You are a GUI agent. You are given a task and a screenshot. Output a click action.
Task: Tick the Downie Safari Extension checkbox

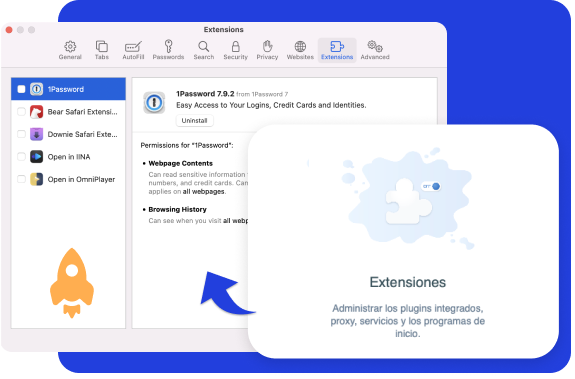(x=21, y=134)
